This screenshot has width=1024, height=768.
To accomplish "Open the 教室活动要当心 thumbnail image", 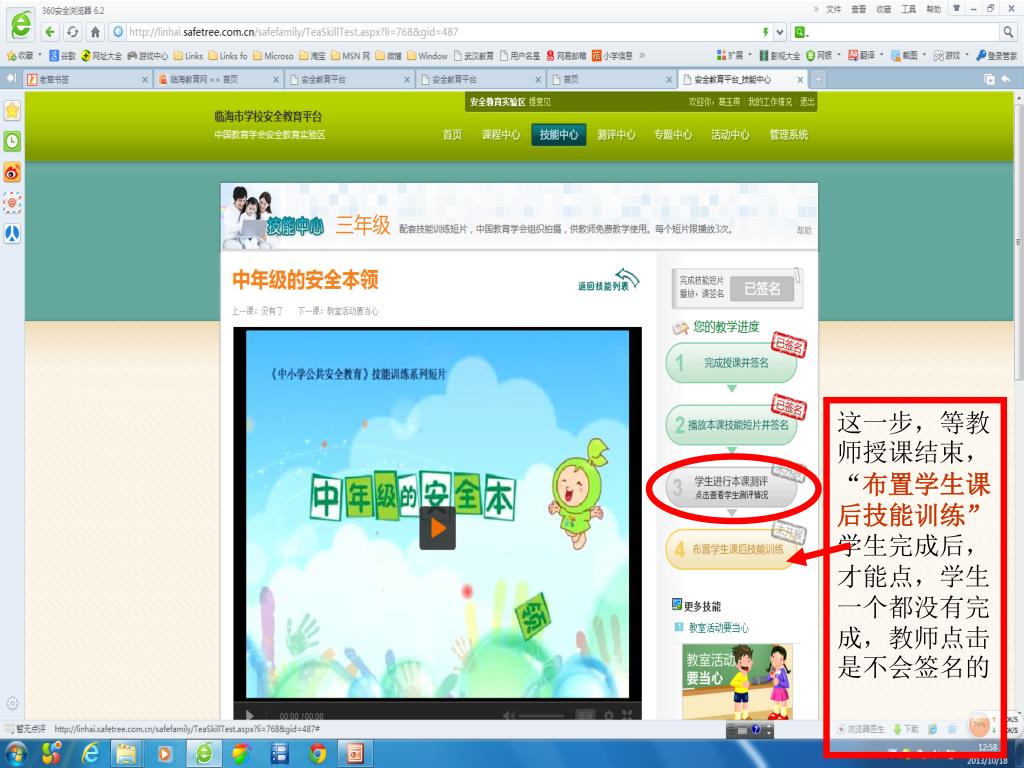I will pos(737,681).
